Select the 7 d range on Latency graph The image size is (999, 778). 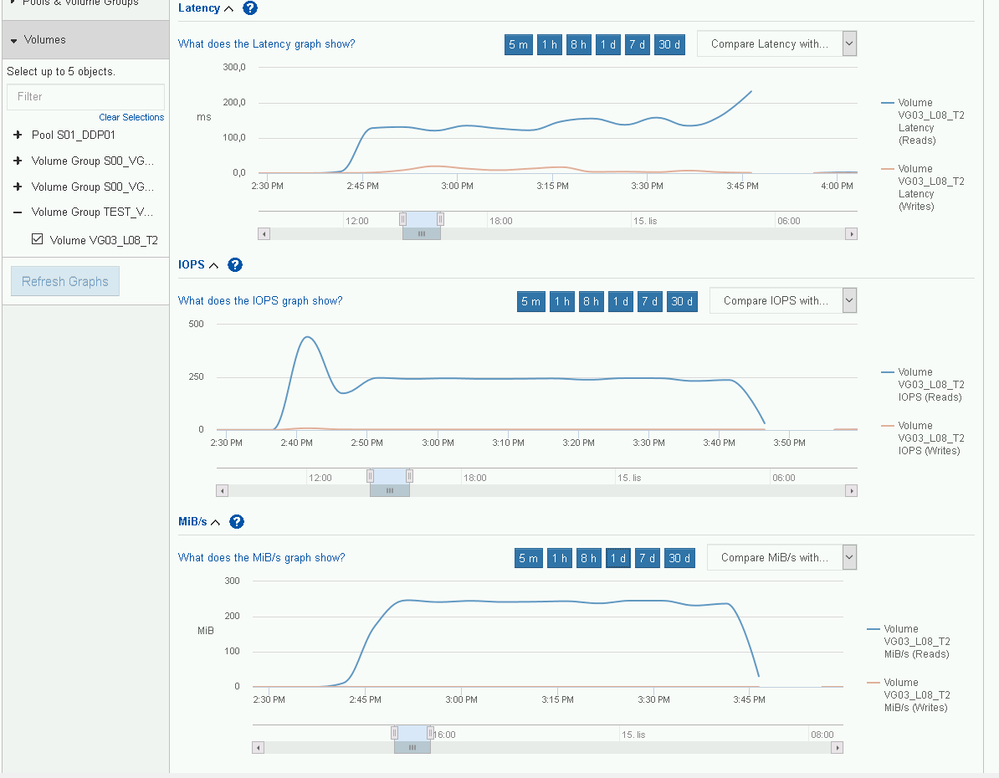point(638,44)
